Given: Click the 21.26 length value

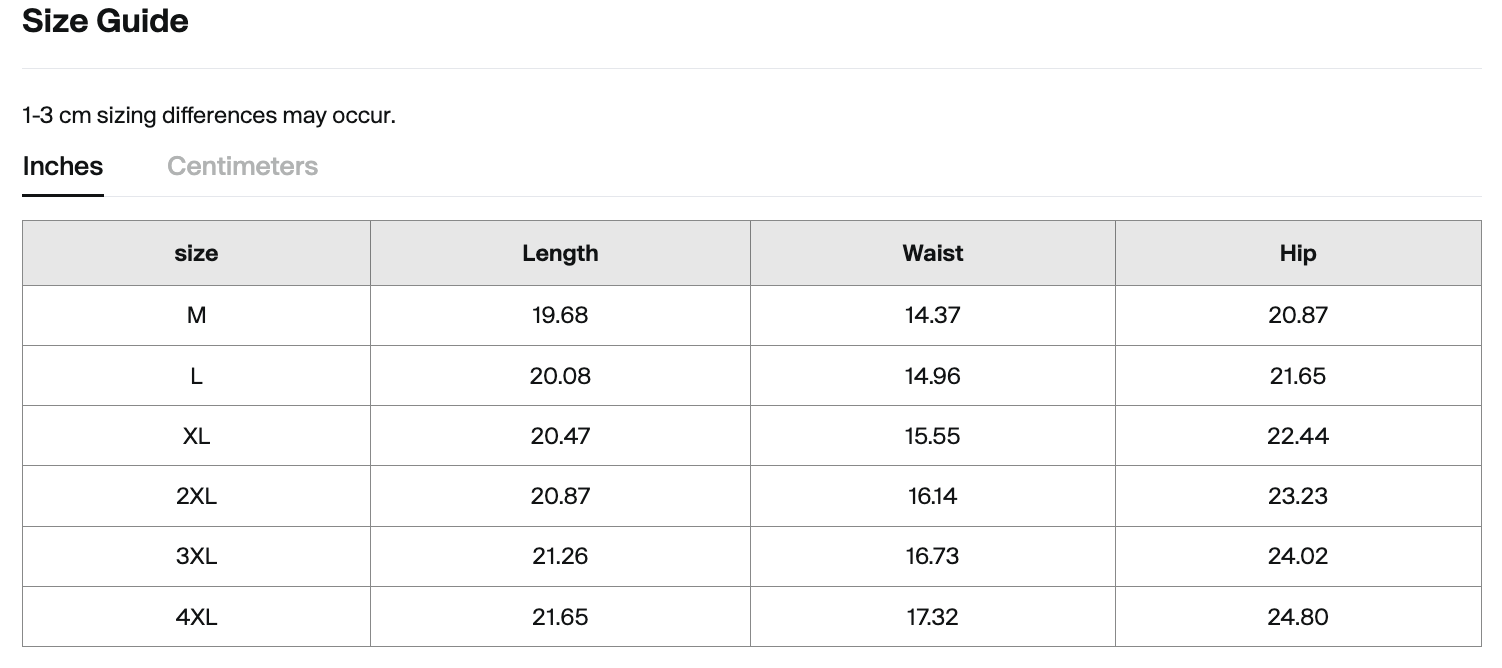Looking at the screenshot, I should pyautogui.click(x=560, y=556).
